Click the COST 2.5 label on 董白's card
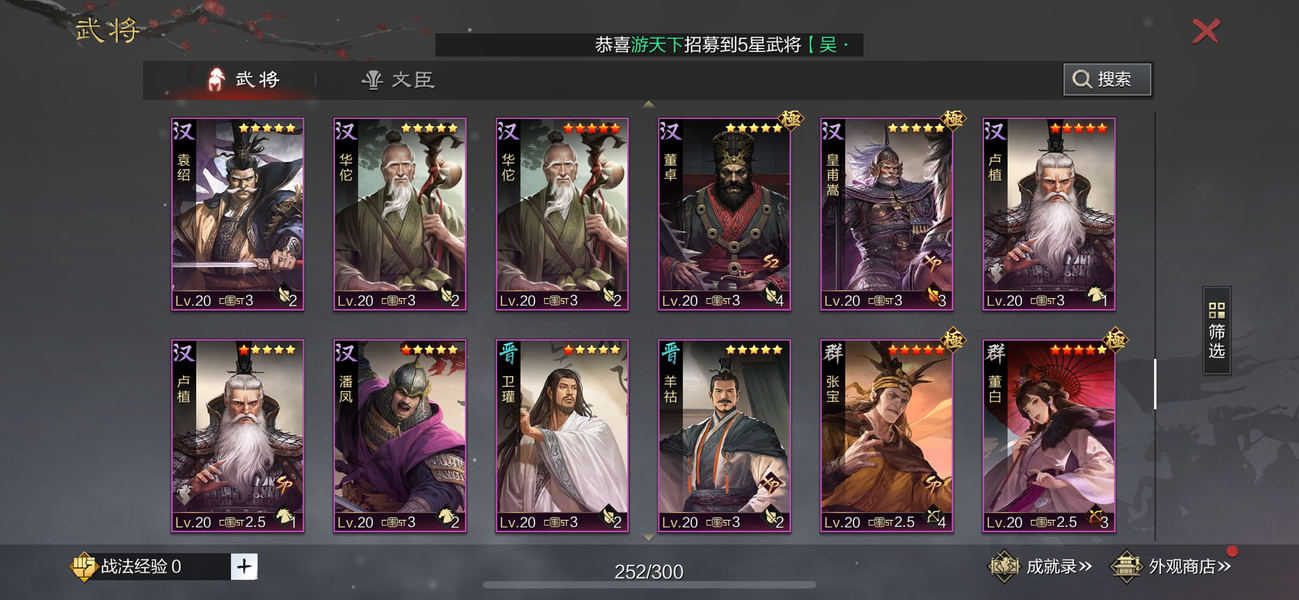1299x600 pixels. tap(1054, 522)
